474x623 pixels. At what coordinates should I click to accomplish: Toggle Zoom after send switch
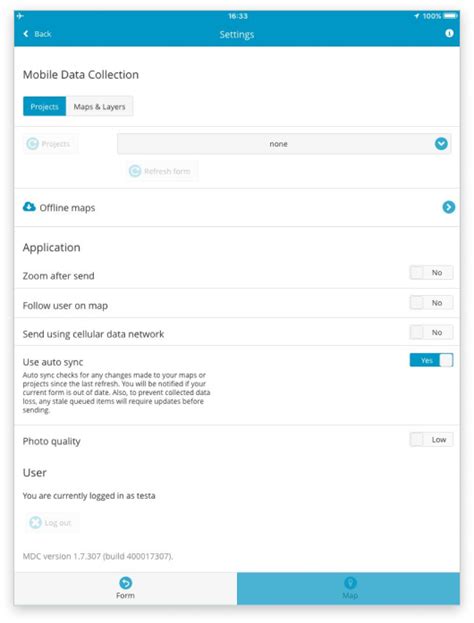pos(431,273)
